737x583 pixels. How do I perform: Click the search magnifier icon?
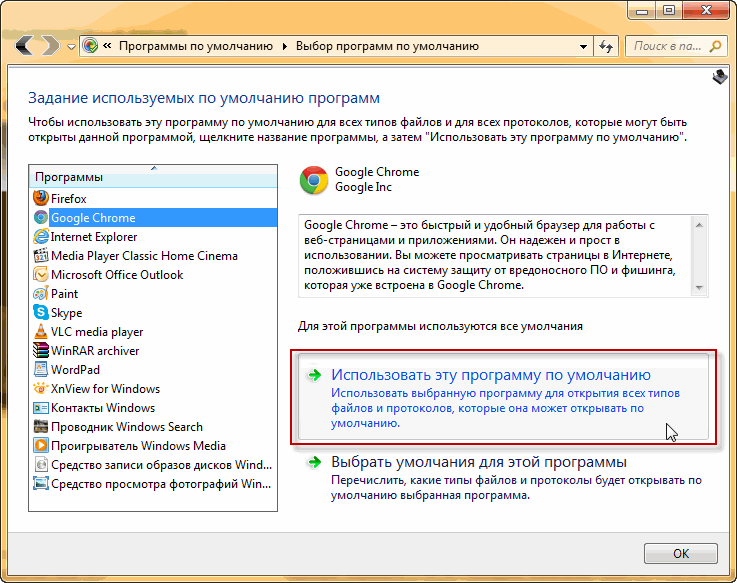tap(715, 46)
